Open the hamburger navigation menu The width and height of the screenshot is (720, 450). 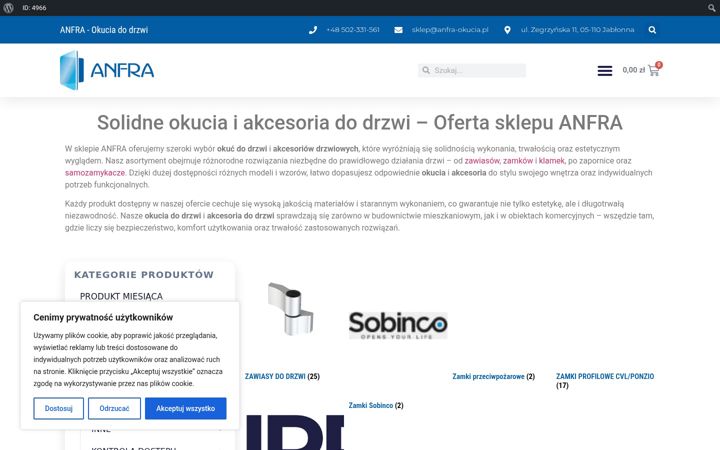click(x=605, y=71)
